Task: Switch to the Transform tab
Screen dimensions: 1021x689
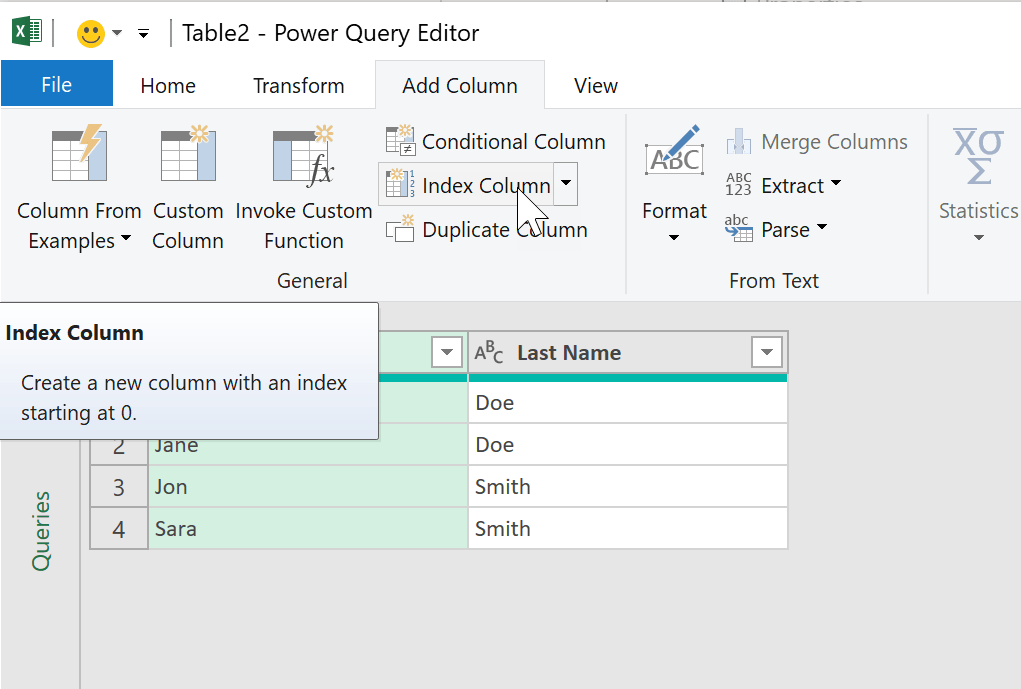Action: pyautogui.click(x=298, y=86)
